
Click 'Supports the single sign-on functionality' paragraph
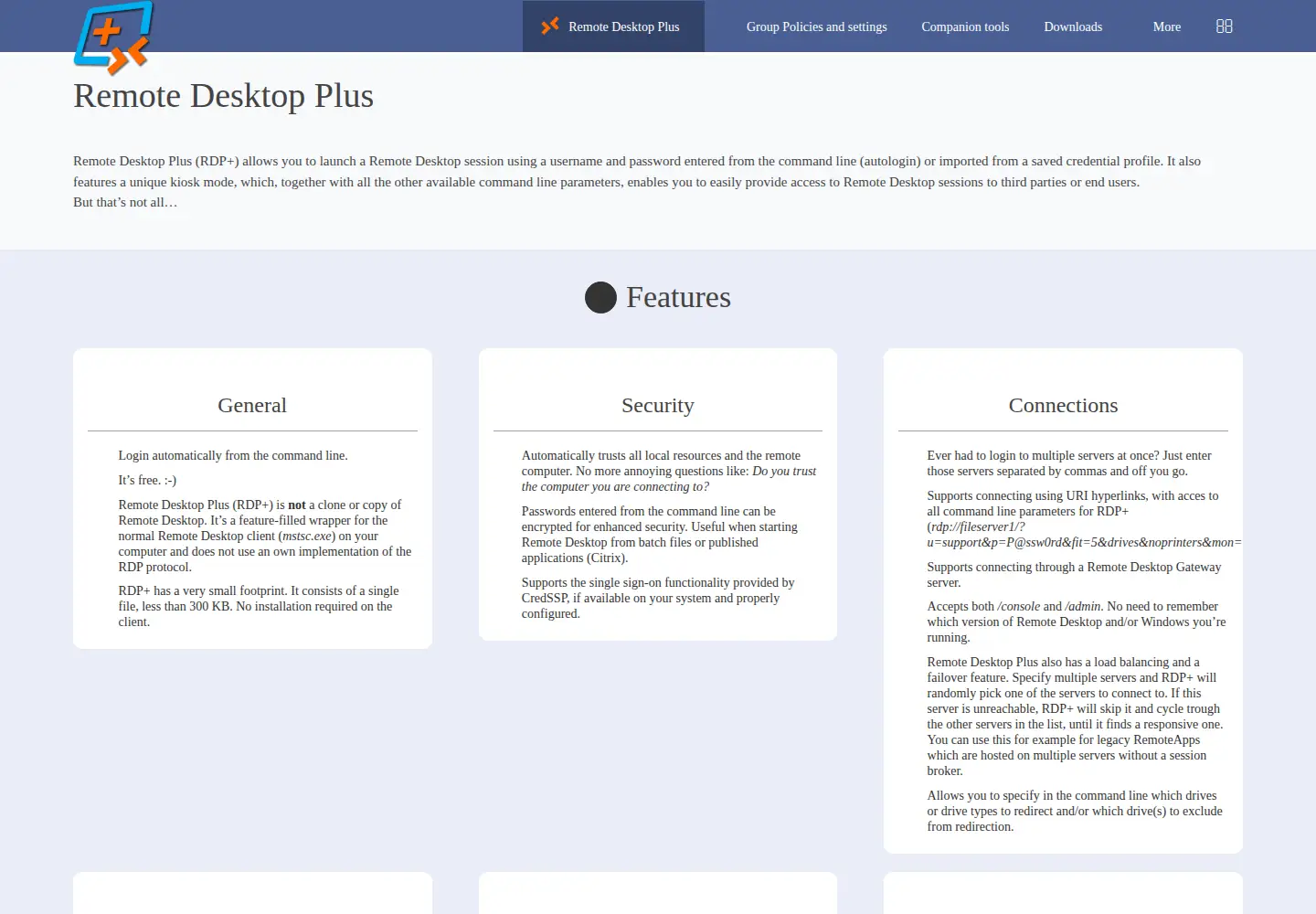[658, 598]
